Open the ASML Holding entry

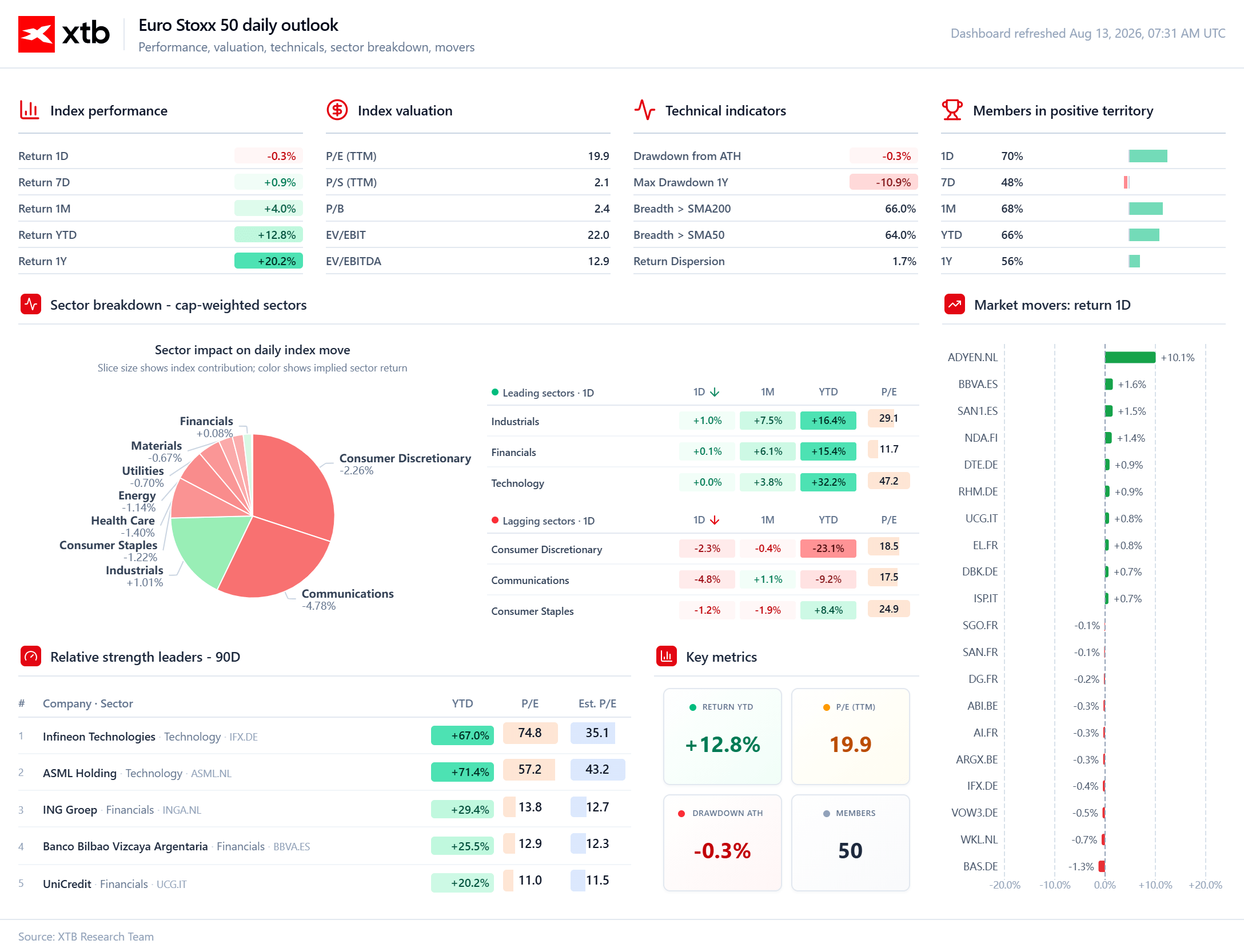coord(325,773)
